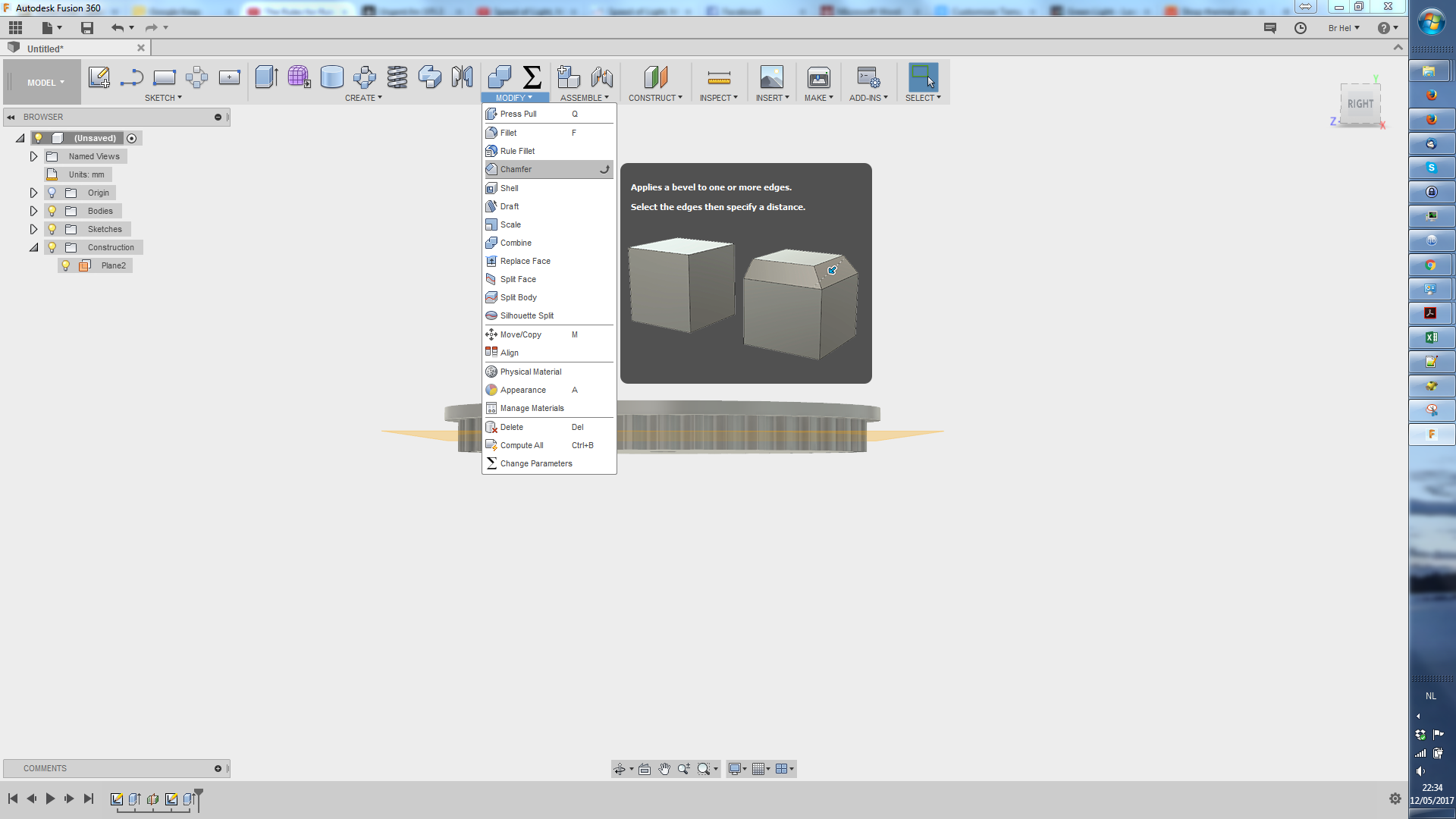Select the Fillet tool
This screenshot has width=1456, height=819.
coord(508,132)
